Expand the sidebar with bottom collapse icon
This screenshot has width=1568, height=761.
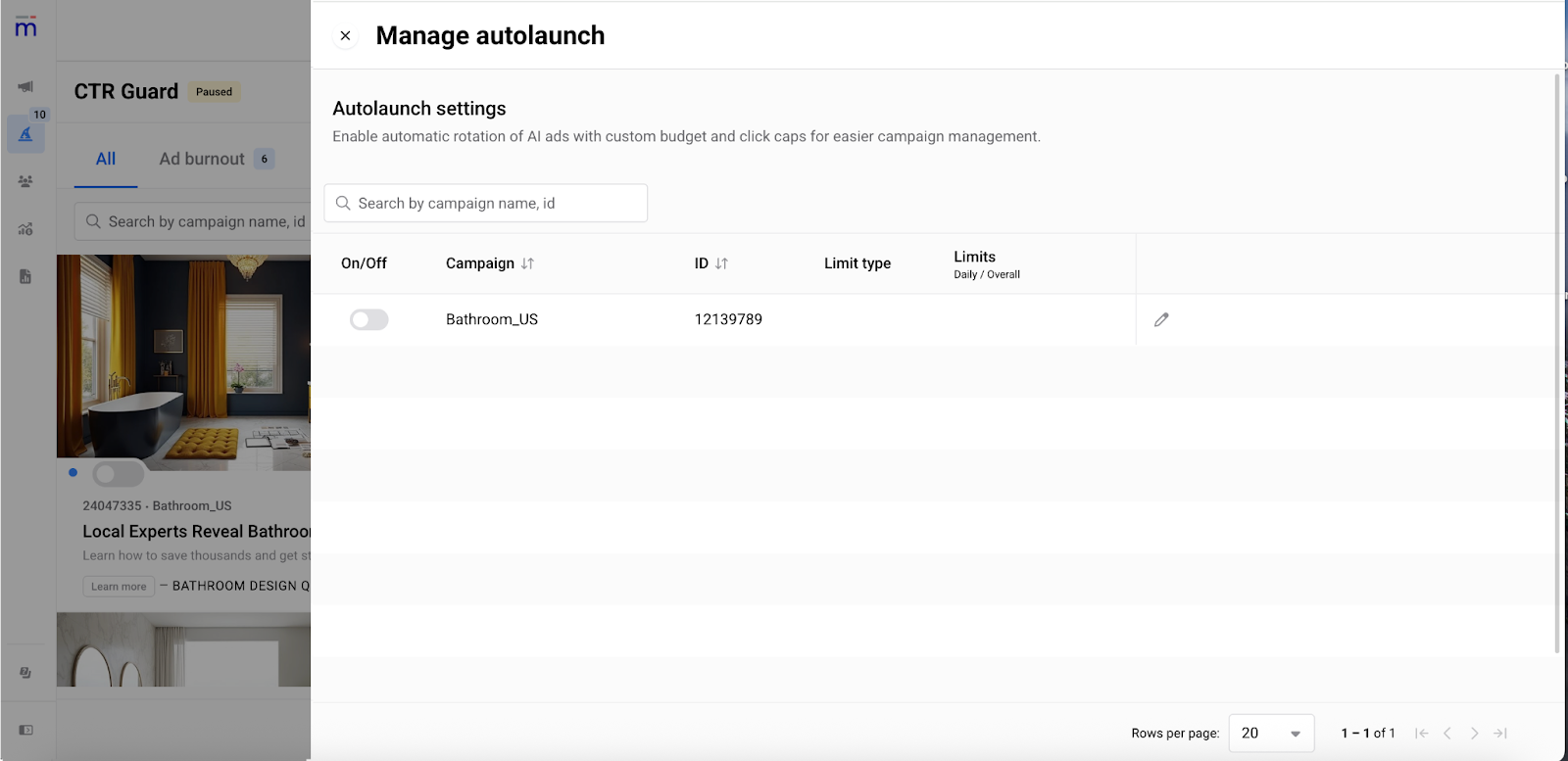(x=25, y=730)
